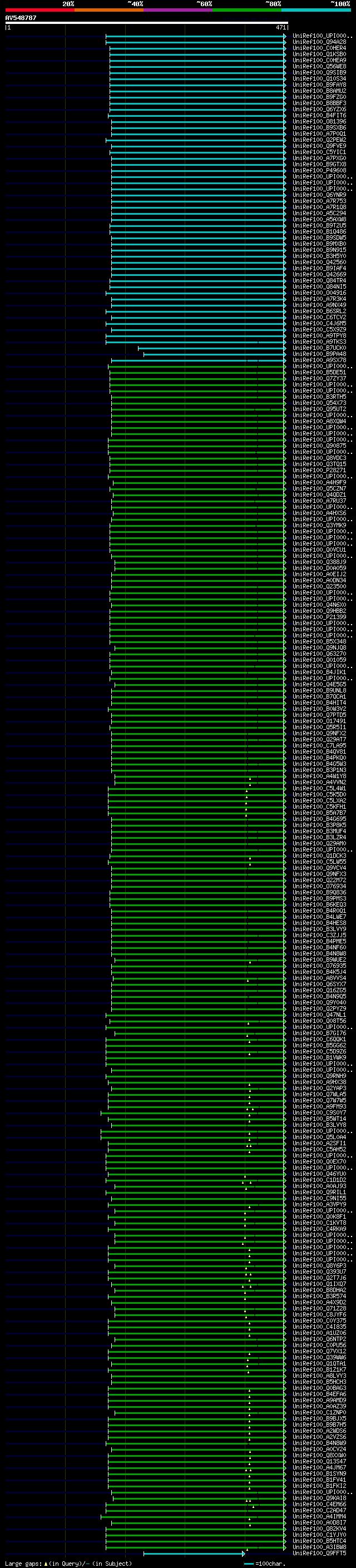356x1568 pixels.
Task: Select the UniRef100_O04916 label
Action: pyautogui.click(x=319, y=293)
